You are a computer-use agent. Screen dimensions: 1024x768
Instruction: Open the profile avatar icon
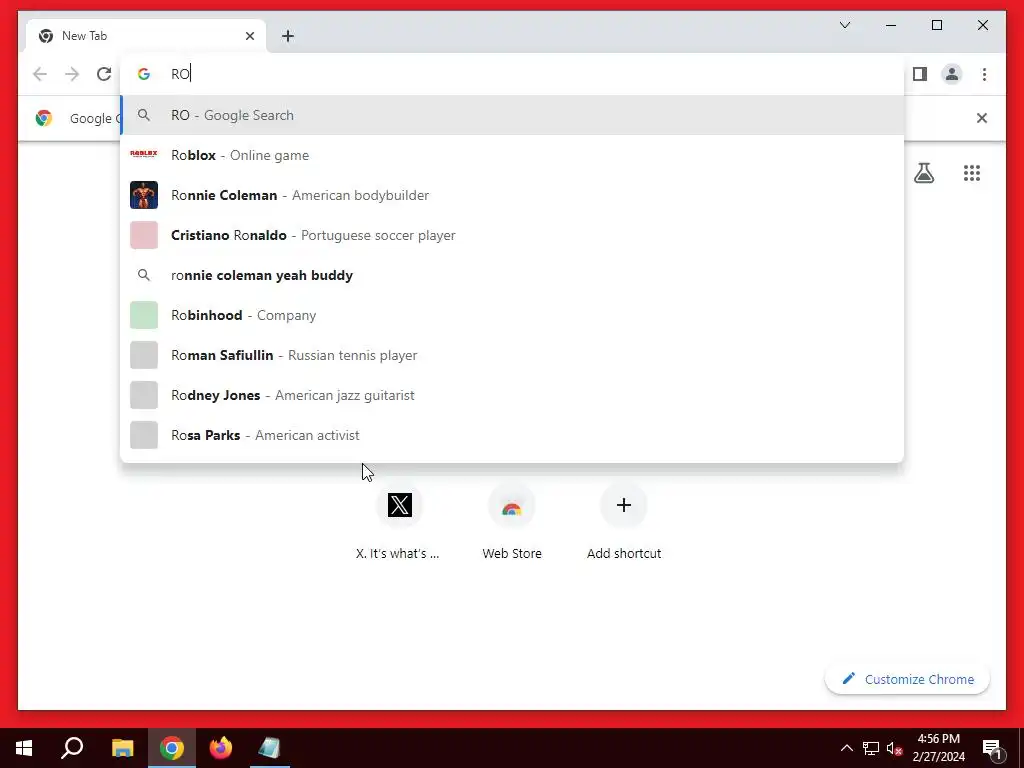coord(952,74)
